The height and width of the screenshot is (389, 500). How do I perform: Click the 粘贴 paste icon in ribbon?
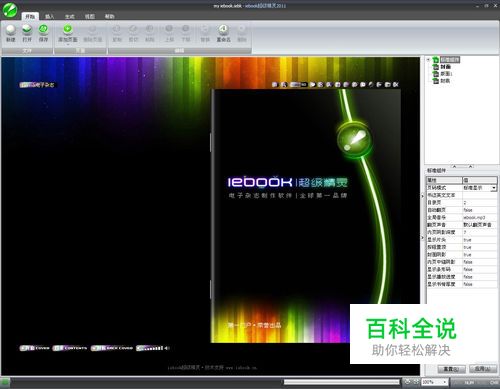coord(150,29)
